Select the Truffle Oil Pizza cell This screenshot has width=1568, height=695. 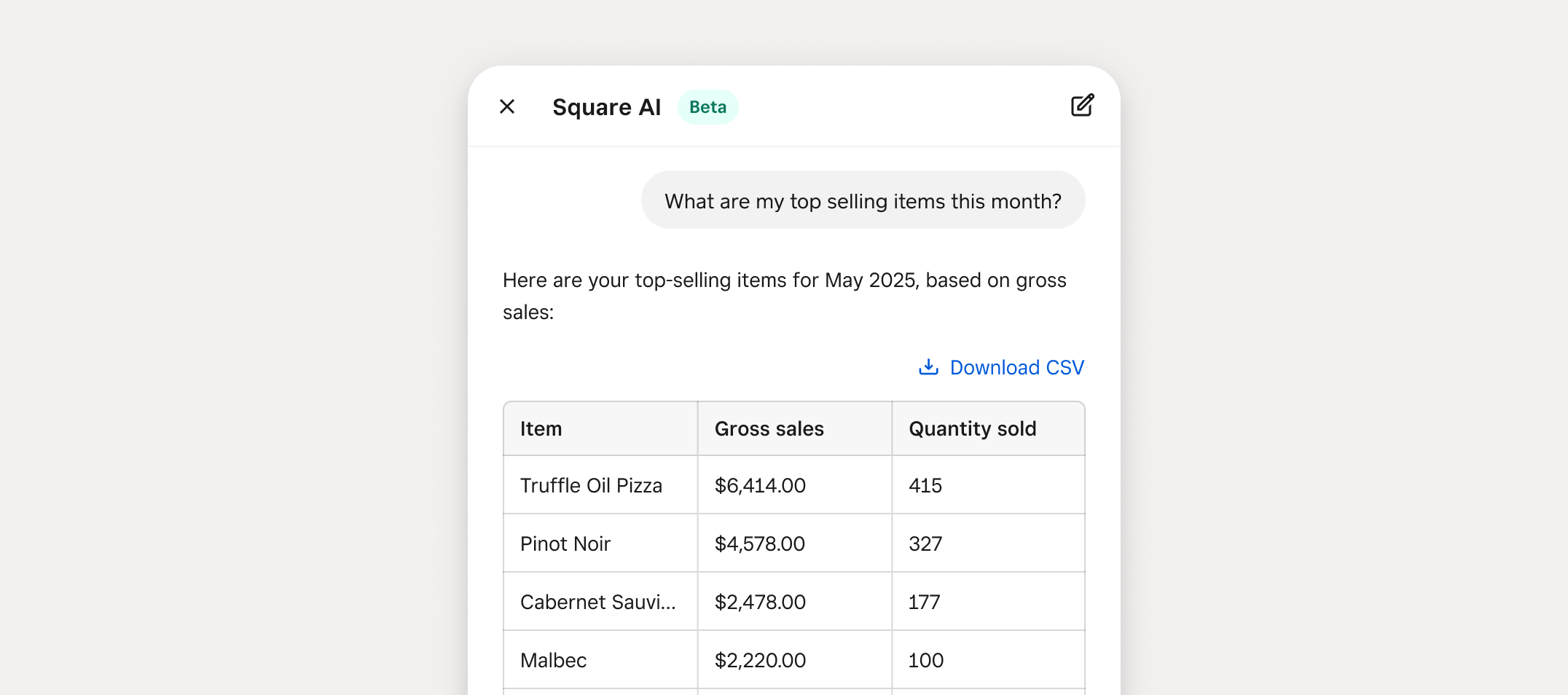click(600, 485)
